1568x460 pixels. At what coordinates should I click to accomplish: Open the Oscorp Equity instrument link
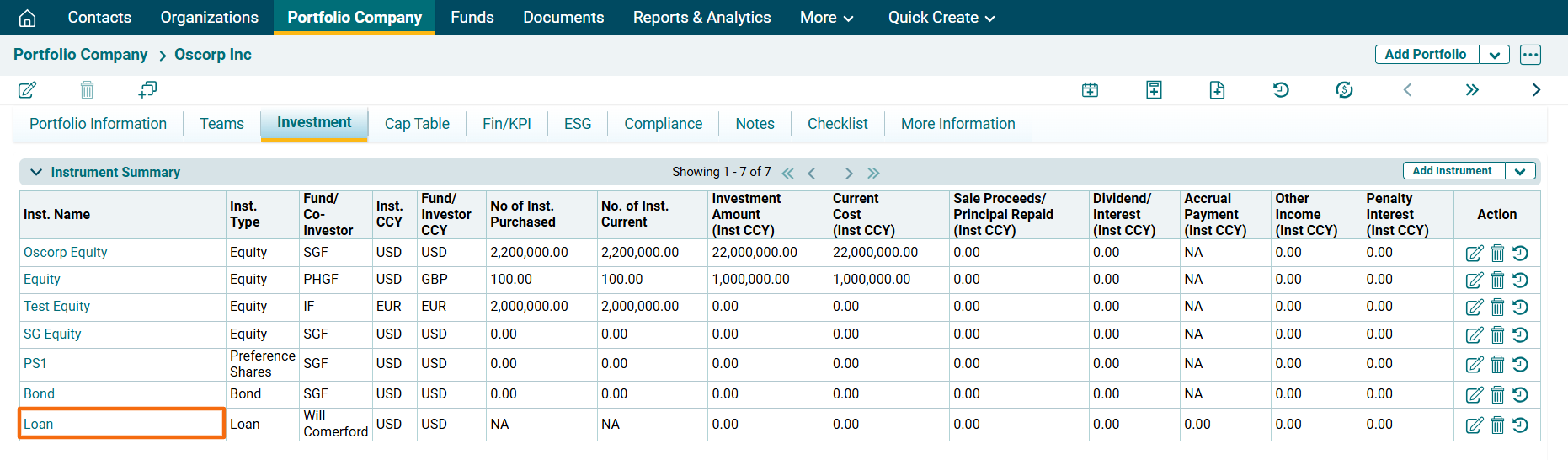(x=65, y=252)
